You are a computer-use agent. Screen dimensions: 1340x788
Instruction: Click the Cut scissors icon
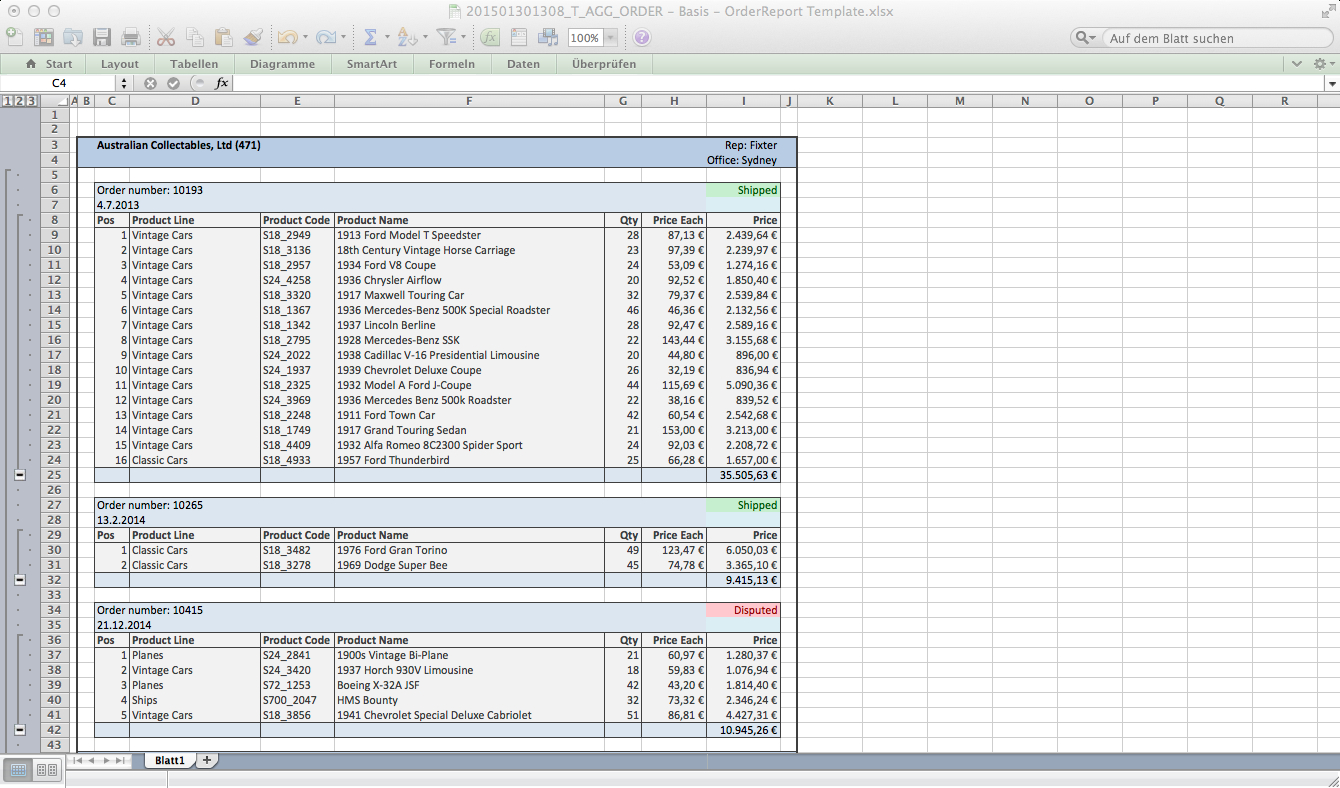click(x=165, y=38)
